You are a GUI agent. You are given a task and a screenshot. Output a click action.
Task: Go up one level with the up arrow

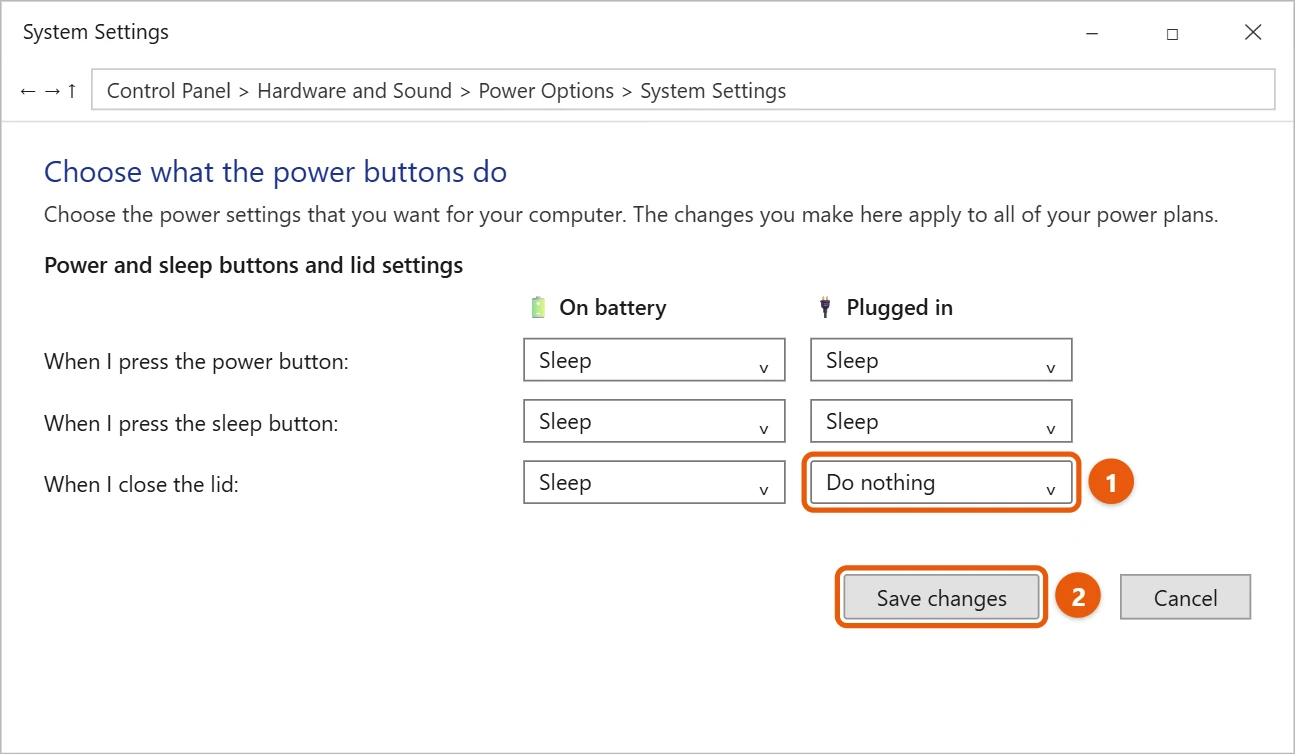[x=72, y=91]
